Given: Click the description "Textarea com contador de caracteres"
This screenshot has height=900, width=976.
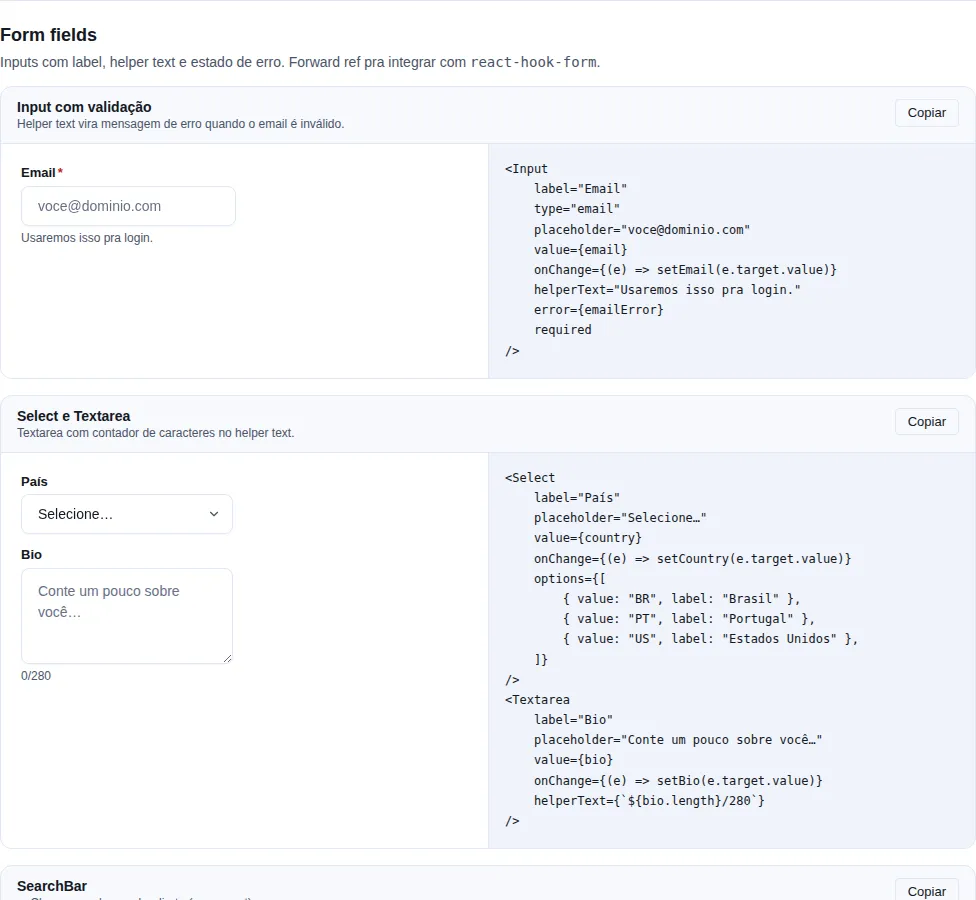Looking at the screenshot, I should [156, 433].
